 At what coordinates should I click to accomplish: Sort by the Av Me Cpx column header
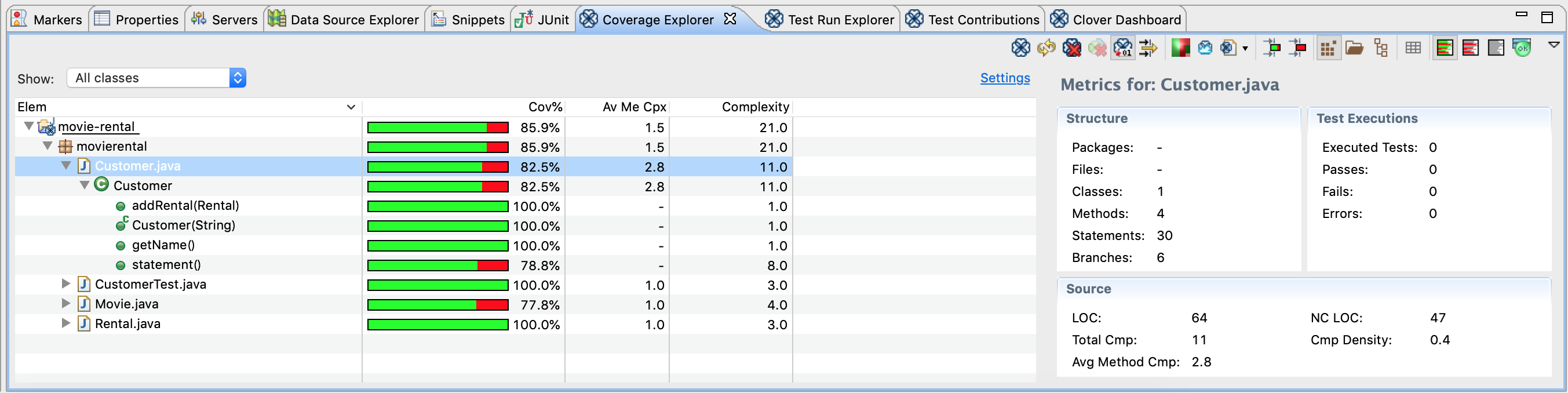[x=617, y=107]
